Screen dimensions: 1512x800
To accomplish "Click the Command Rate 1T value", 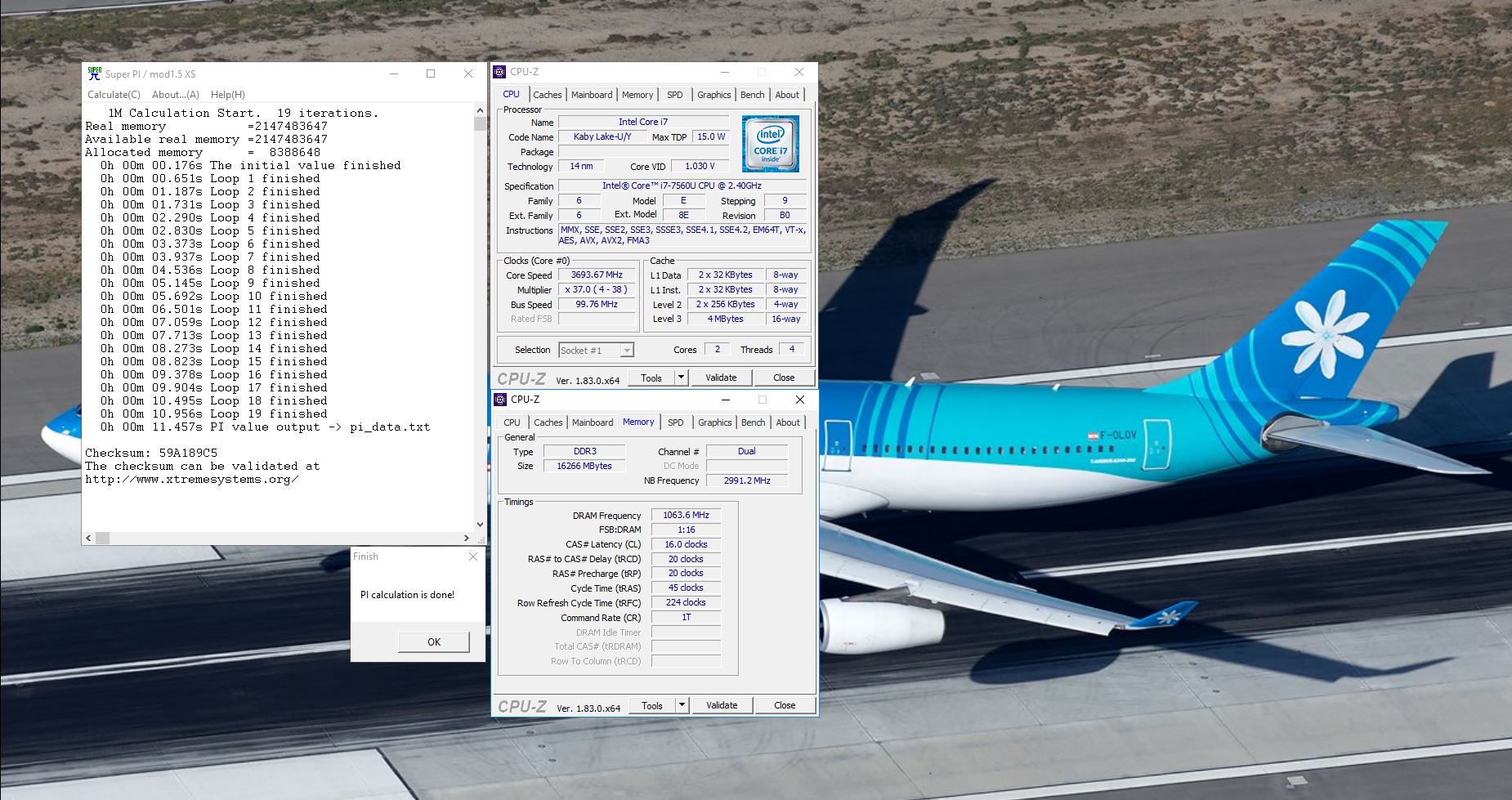I will 686,617.
